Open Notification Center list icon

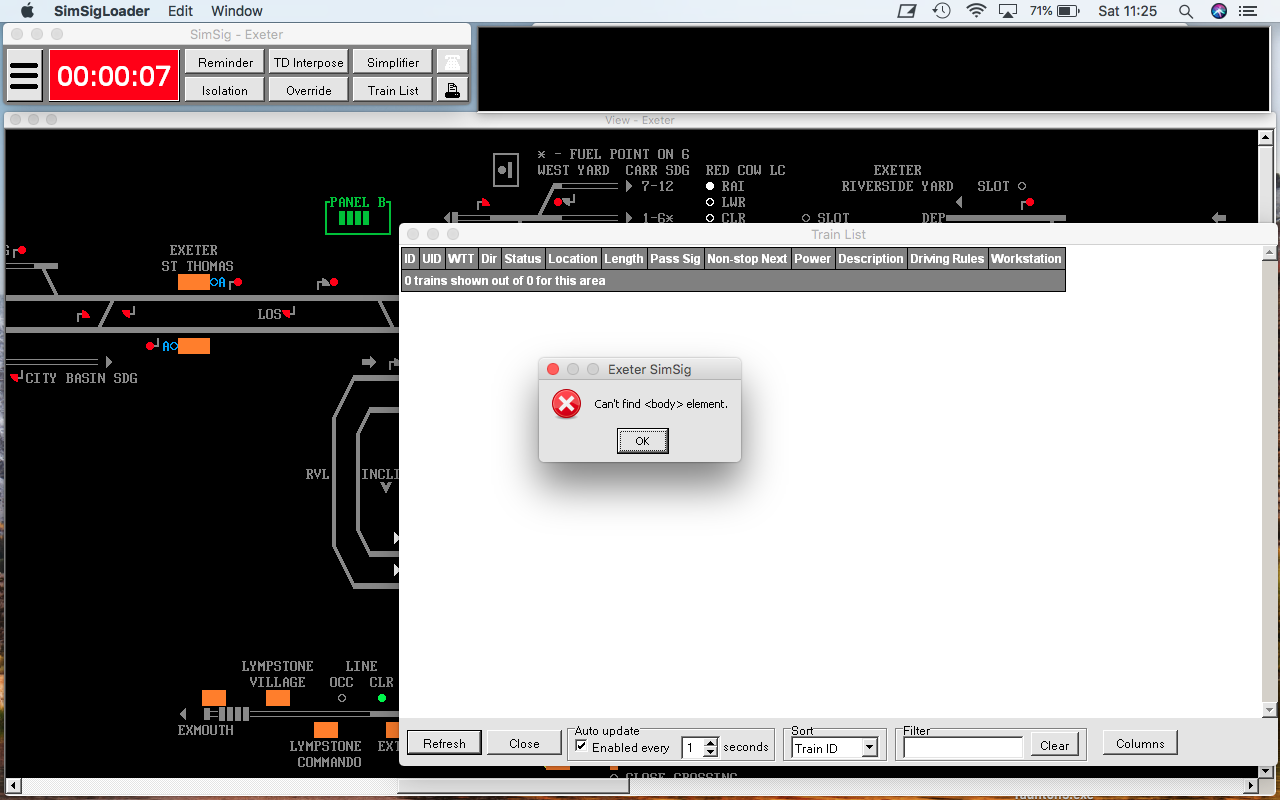click(x=1250, y=11)
